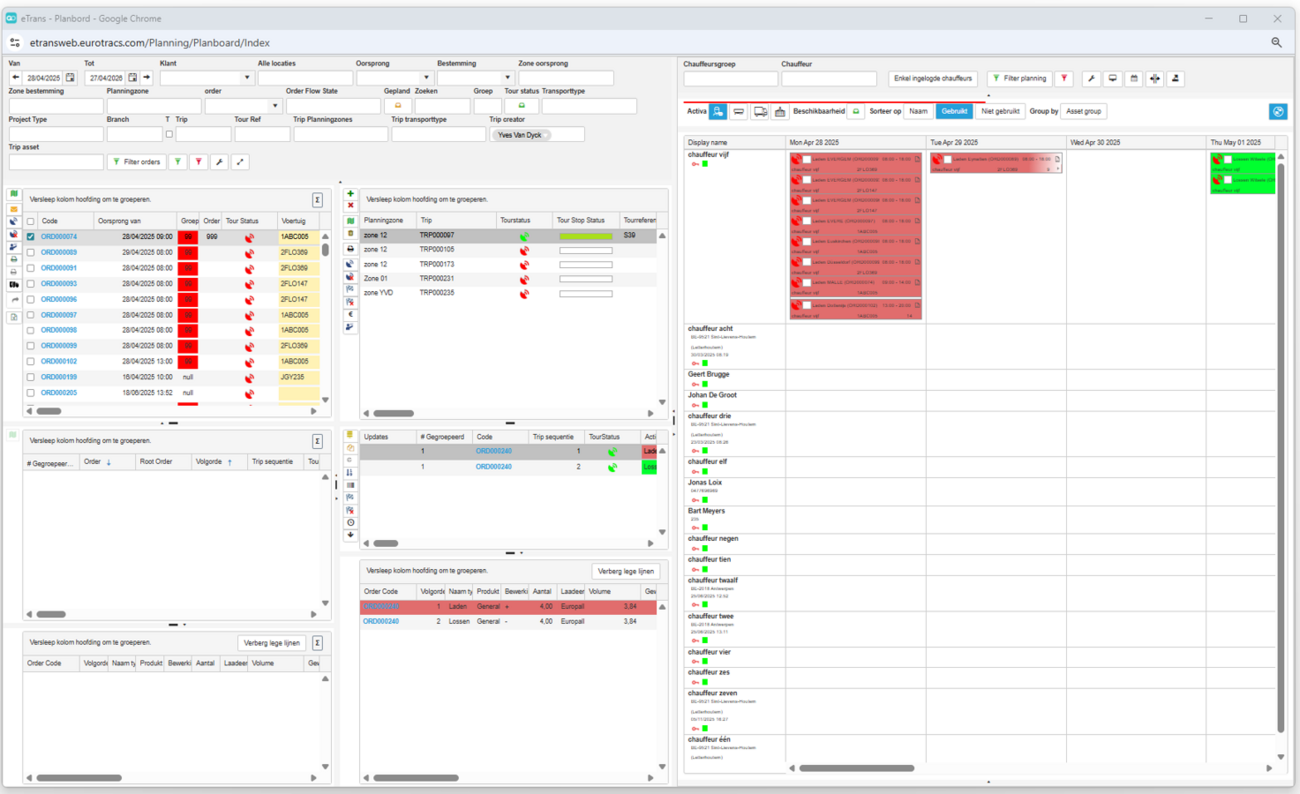Click the green plus icon above the trips grid
The image size is (1300, 794).
click(x=350, y=194)
